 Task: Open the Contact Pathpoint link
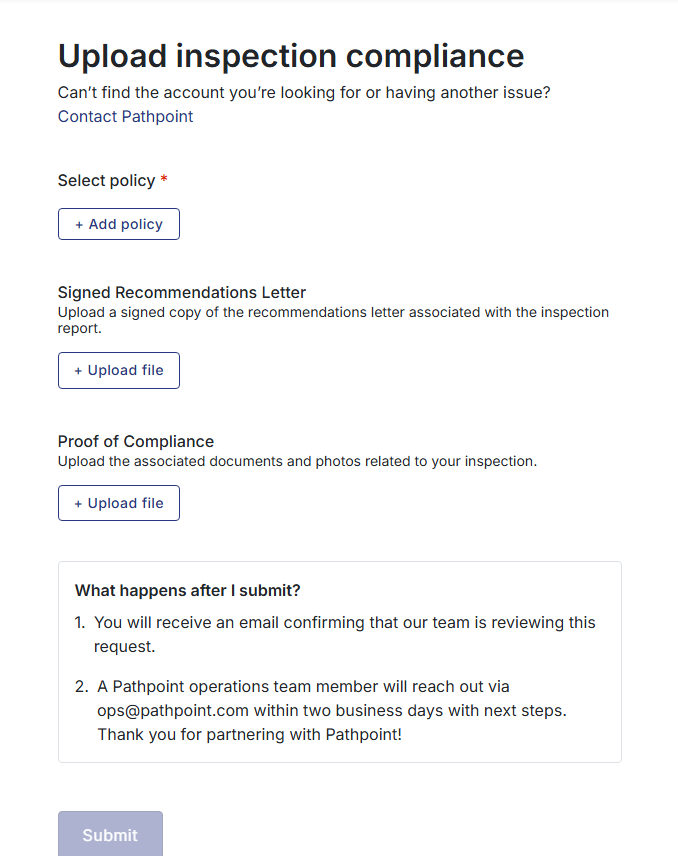(x=125, y=117)
